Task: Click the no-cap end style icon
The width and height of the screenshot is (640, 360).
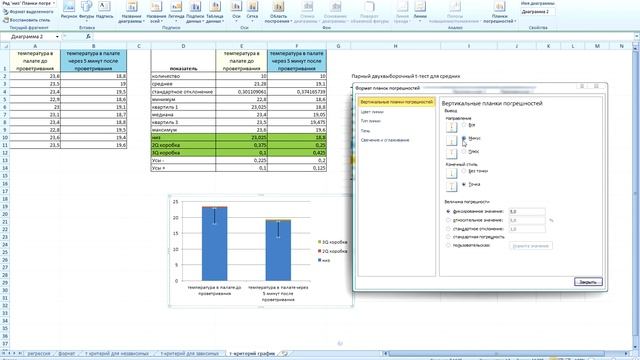Action: click(451, 173)
